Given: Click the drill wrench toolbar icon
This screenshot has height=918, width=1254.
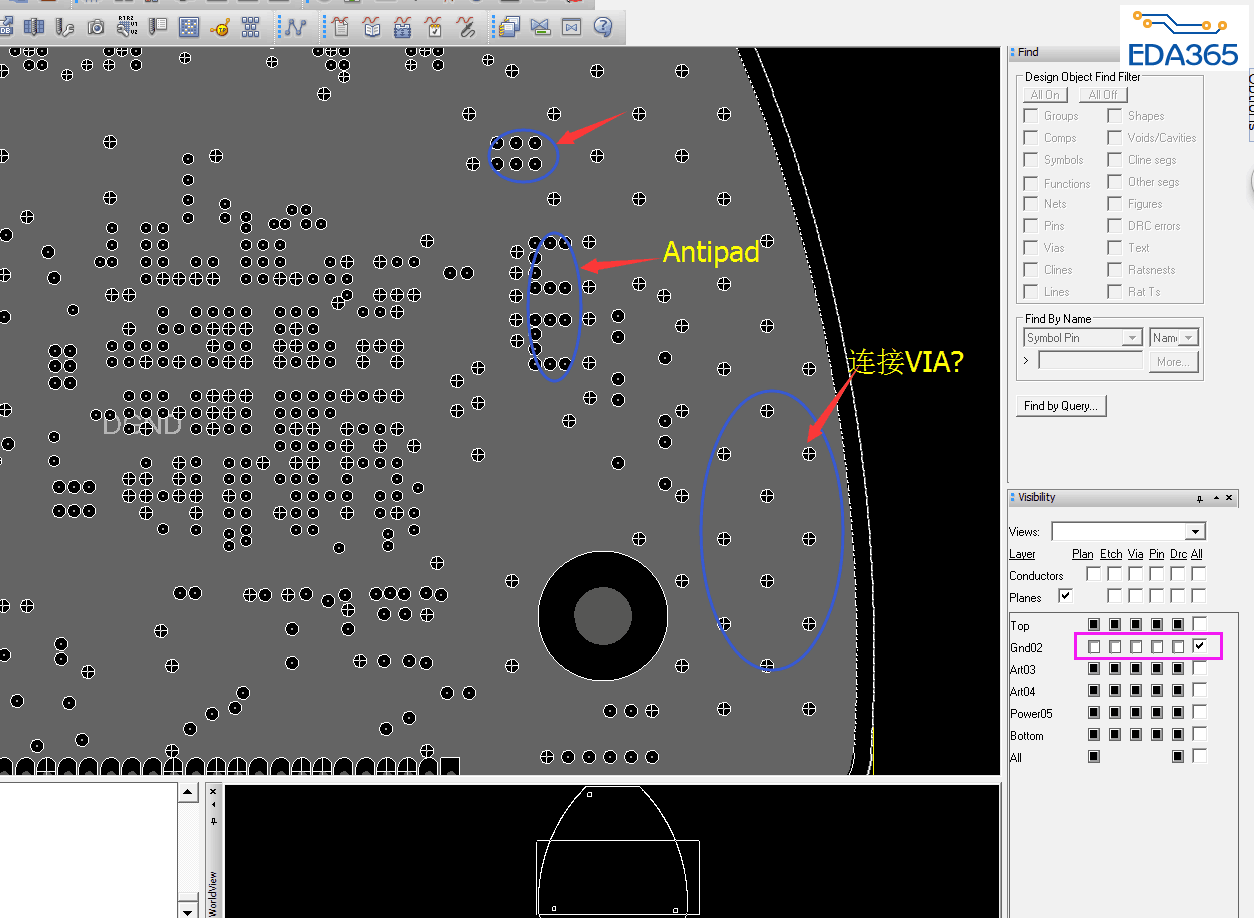Looking at the screenshot, I should point(65,28).
